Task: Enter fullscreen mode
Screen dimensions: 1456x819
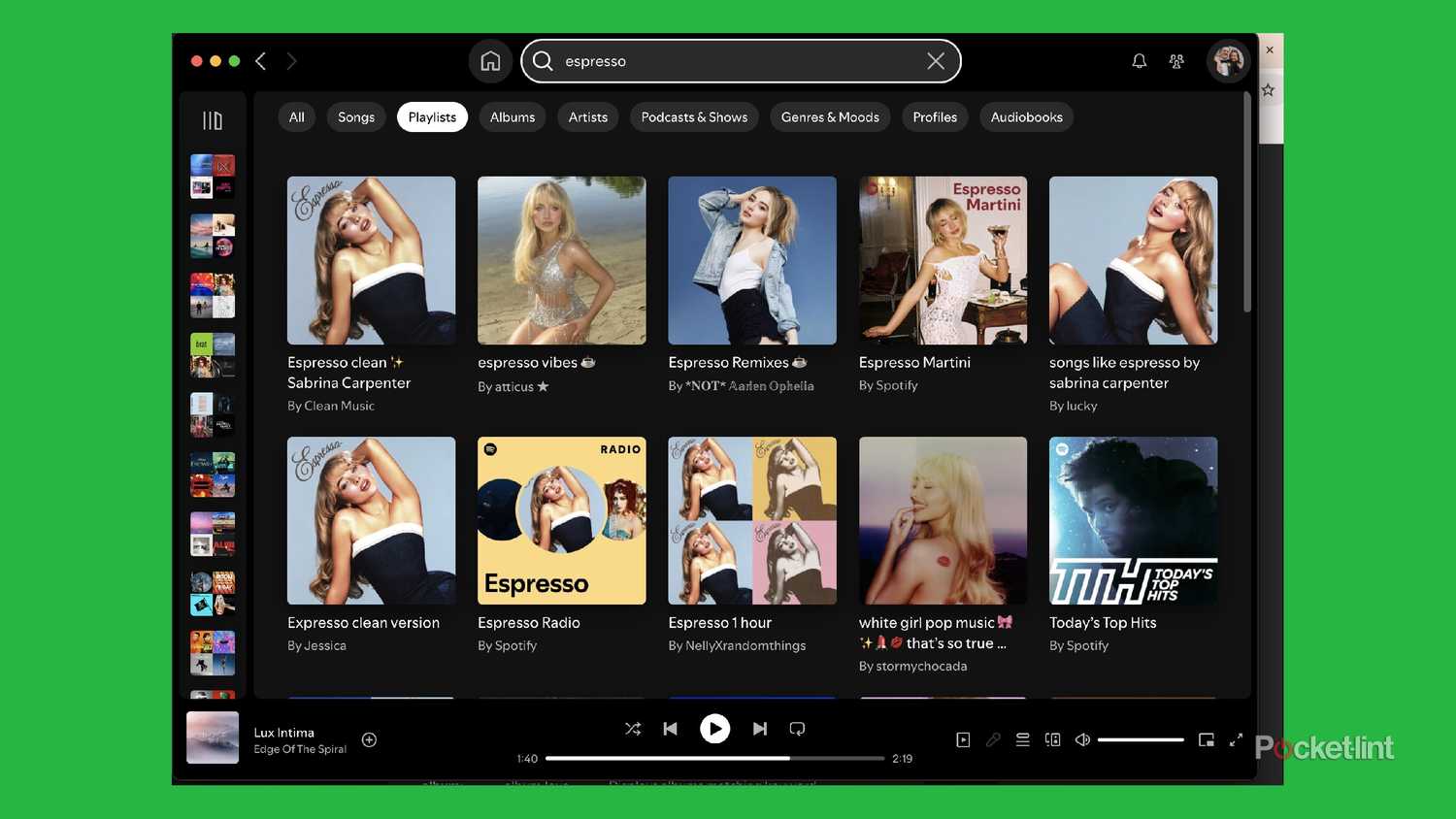Action: (x=1236, y=739)
